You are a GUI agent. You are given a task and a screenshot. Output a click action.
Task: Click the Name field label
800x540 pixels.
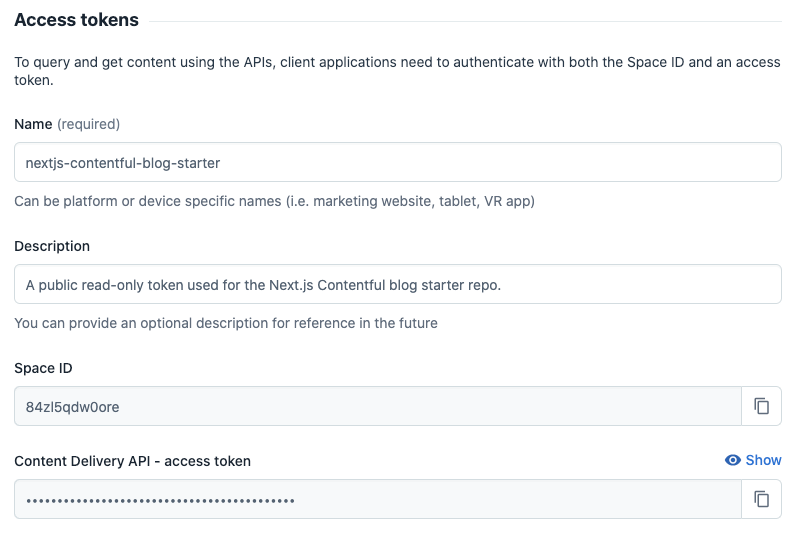tap(33, 124)
